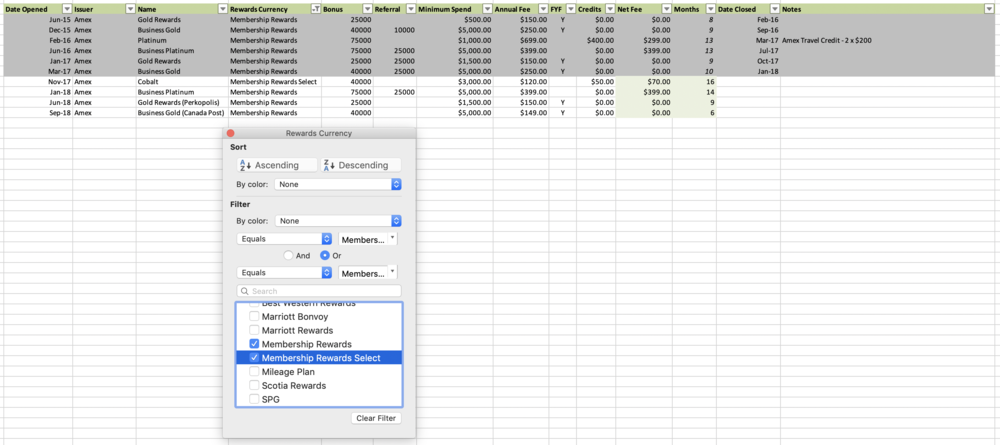Select Mileage Plan in the filter list
The height and width of the screenshot is (445, 1000).
tap(288, 372)
